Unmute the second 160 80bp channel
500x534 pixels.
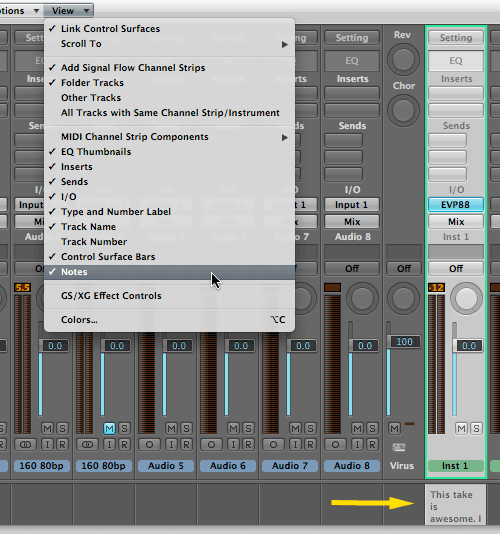(109, 428)
